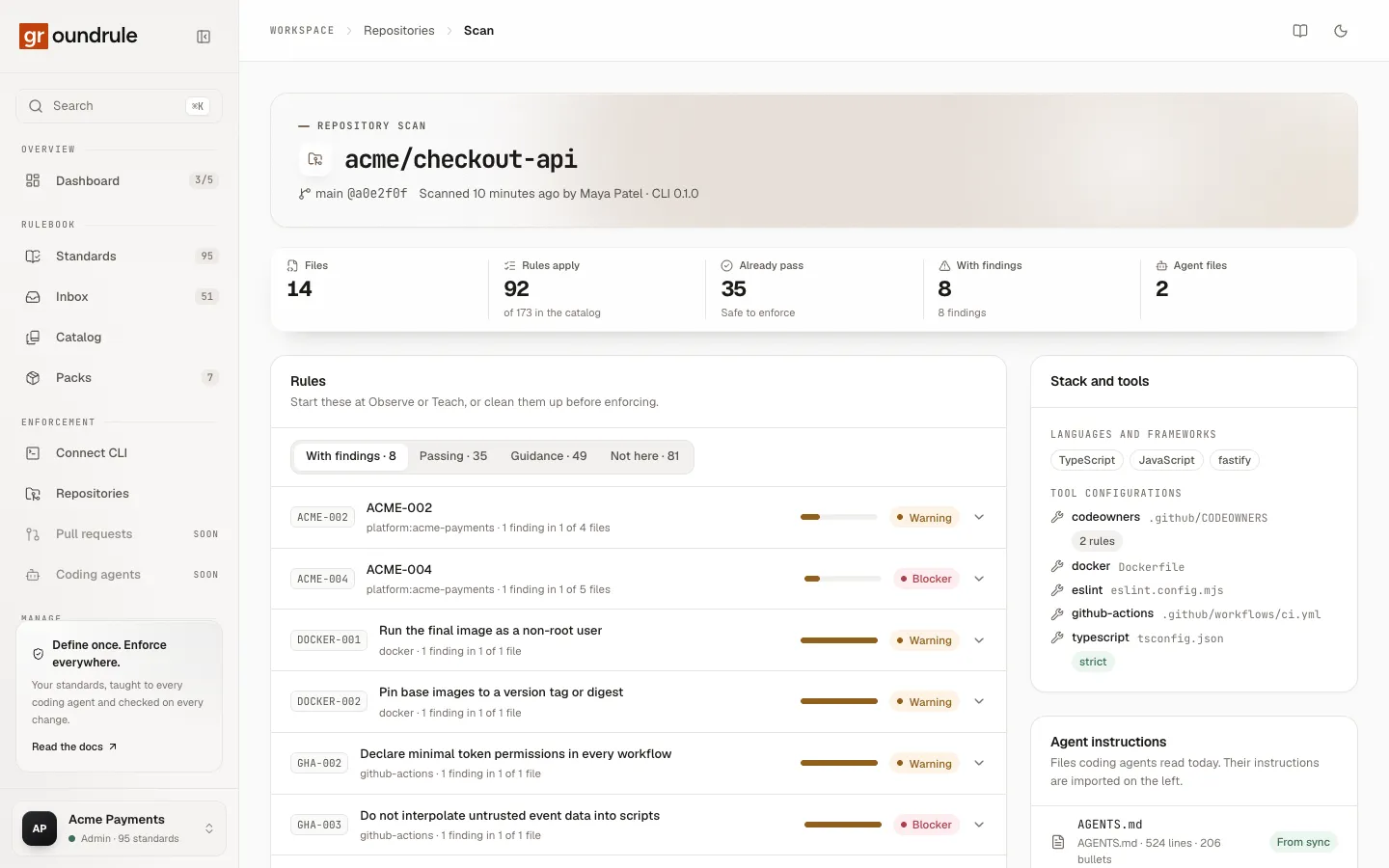Viewport: 1389px width, 868px height.
Task: Expand the ACME-004 rule row chevron
Action: [979, 579]
